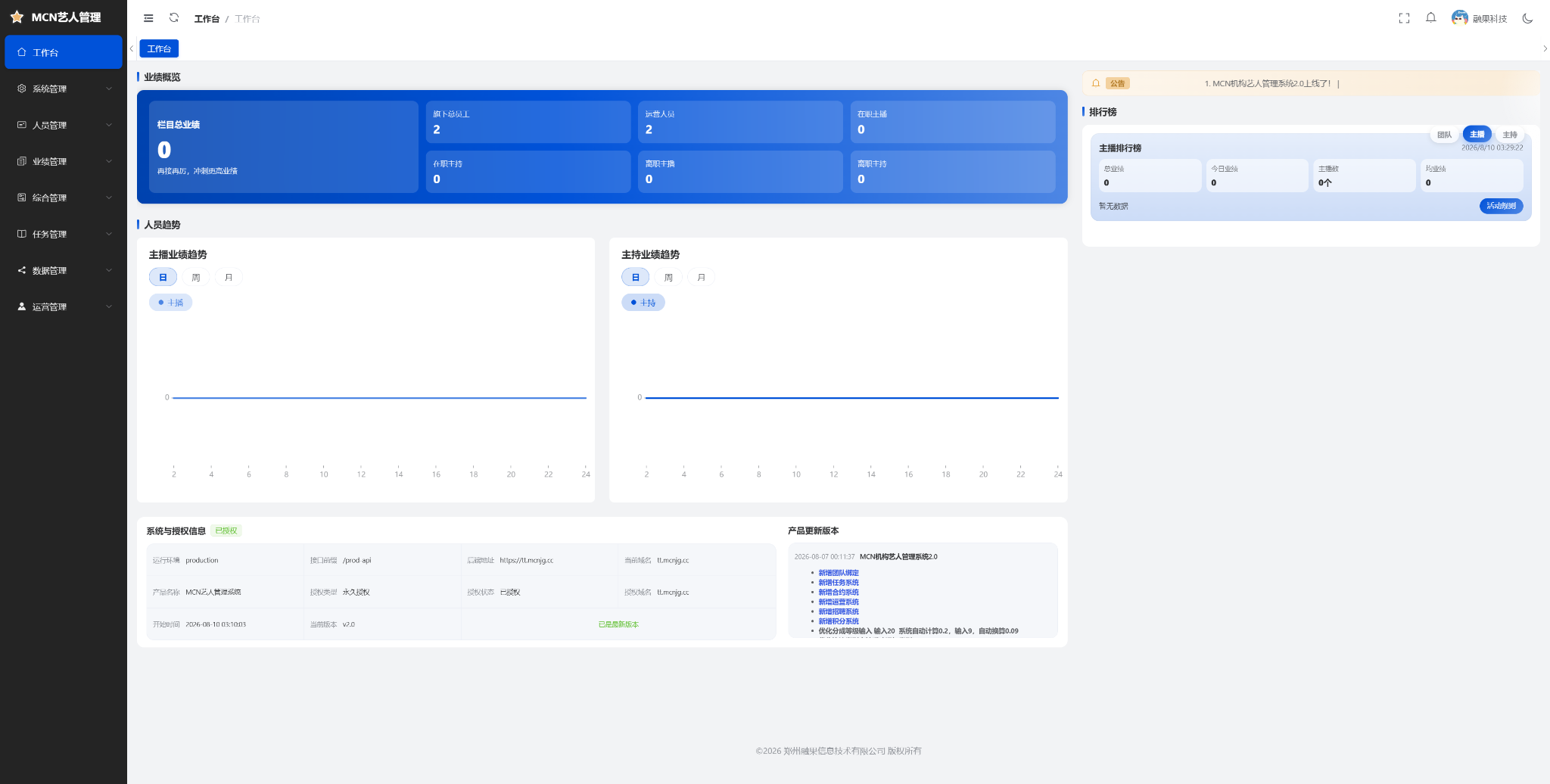The image size is (1550, 784).
Task: Toggle the 主持 legend series
Action: 643,303
